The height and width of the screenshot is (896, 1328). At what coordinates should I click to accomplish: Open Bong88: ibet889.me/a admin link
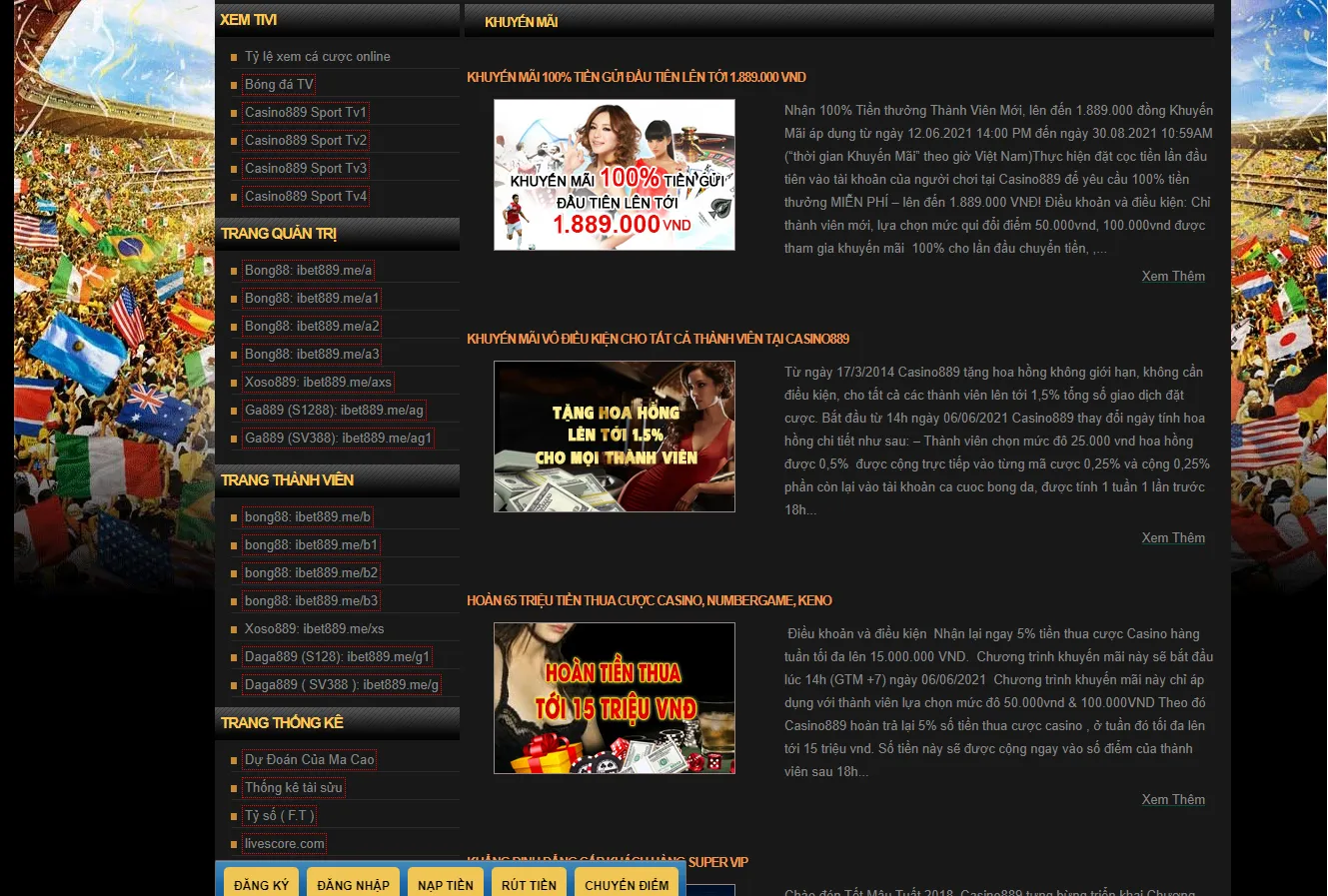coord(309,271)
